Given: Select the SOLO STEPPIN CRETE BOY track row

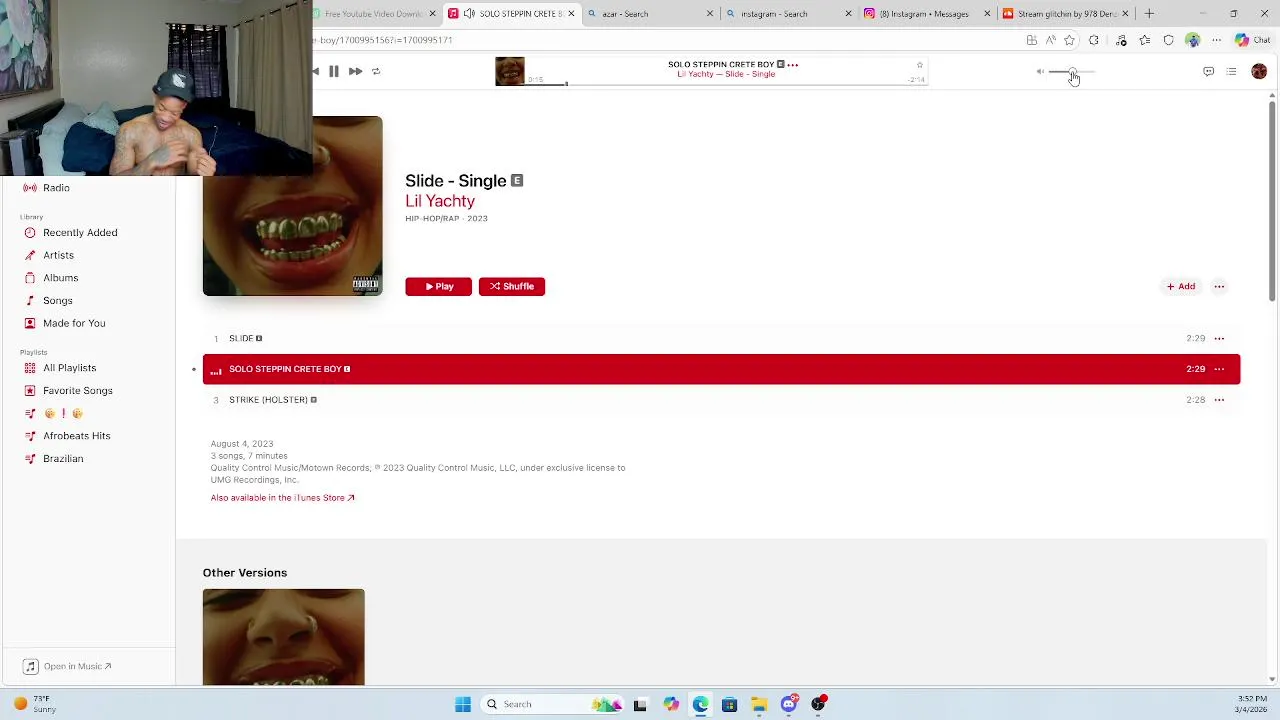Looking at the screenshot, I should [721, 369].
